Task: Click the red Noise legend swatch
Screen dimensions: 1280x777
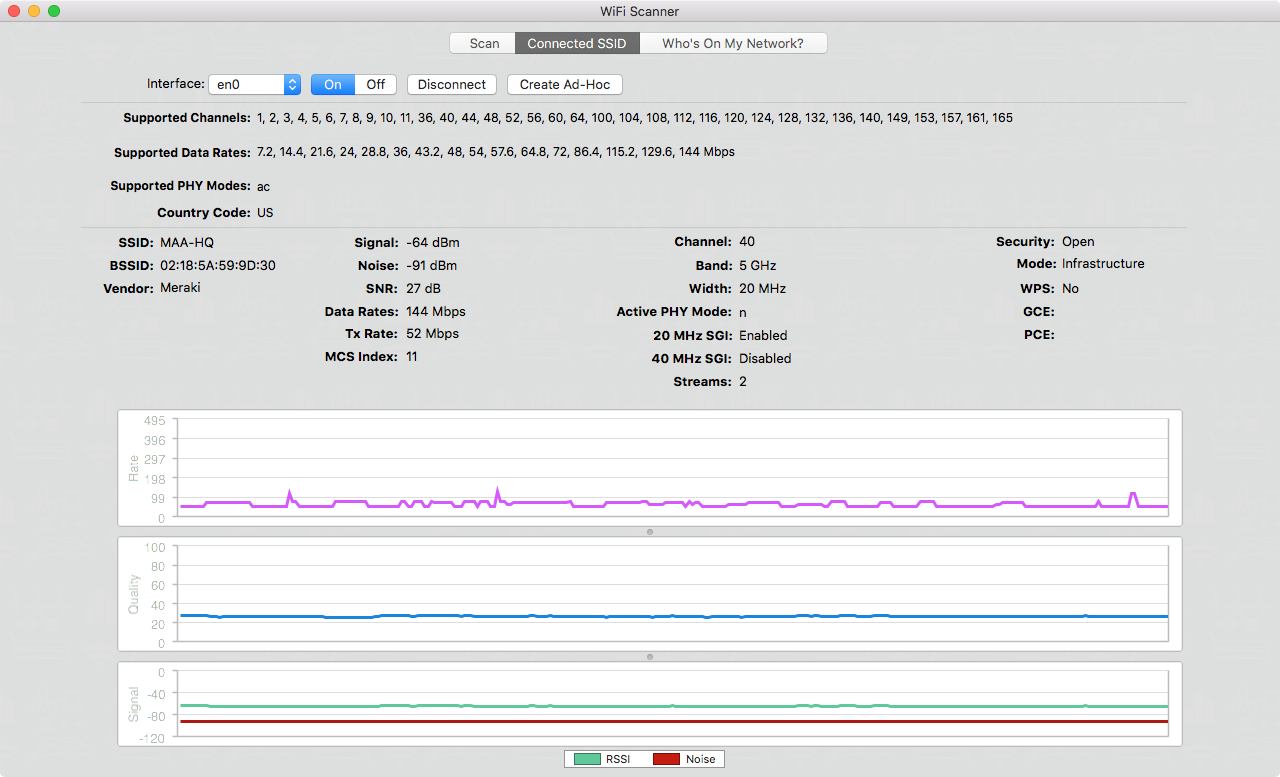Action: click(666, 759)
